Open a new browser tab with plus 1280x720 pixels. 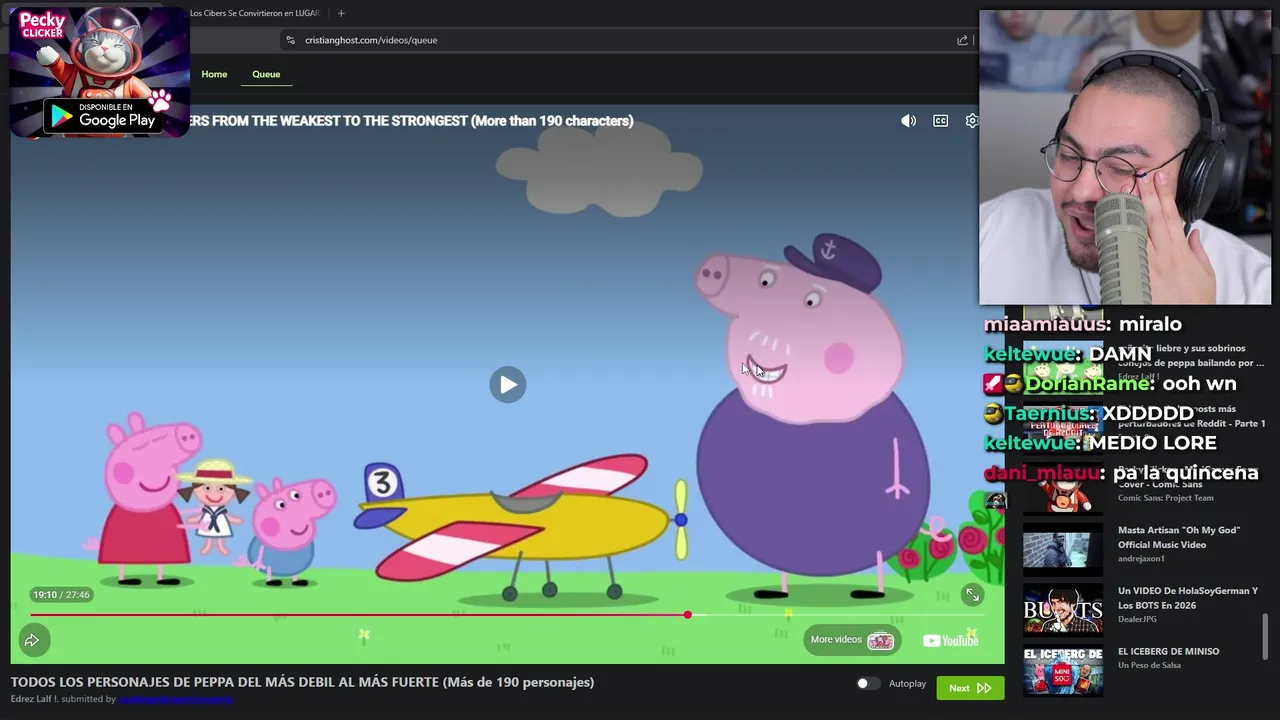point(341,13)
